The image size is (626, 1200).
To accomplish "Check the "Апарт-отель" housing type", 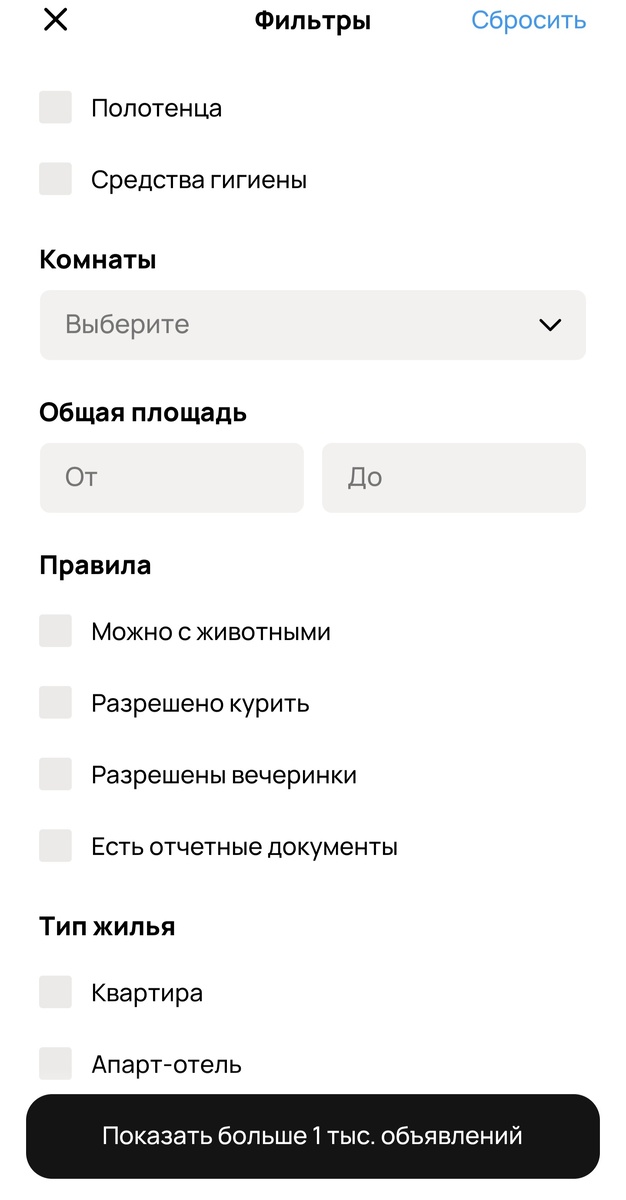I will (x=55, y=1063).
